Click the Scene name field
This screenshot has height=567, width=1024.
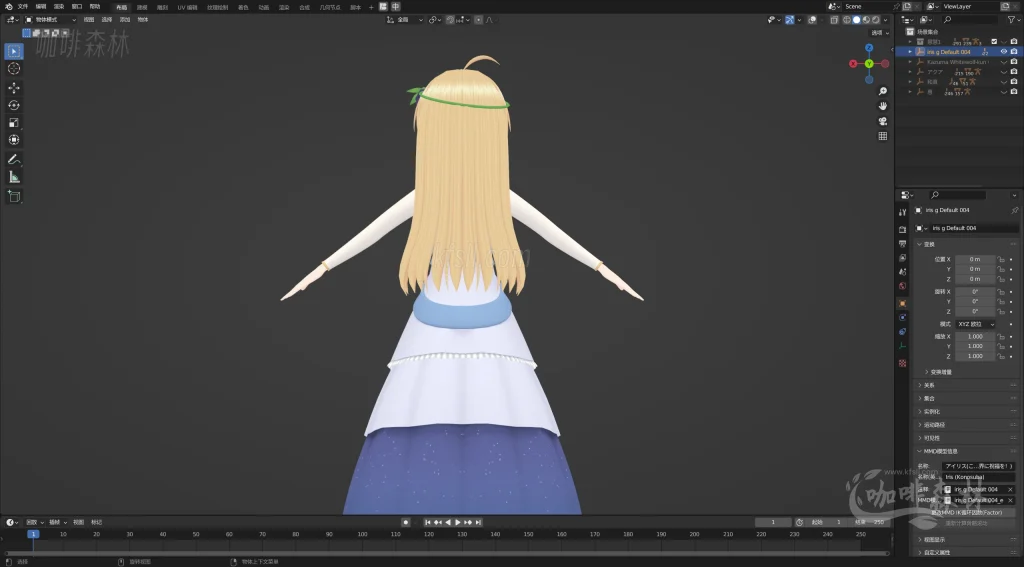[867, 7]
